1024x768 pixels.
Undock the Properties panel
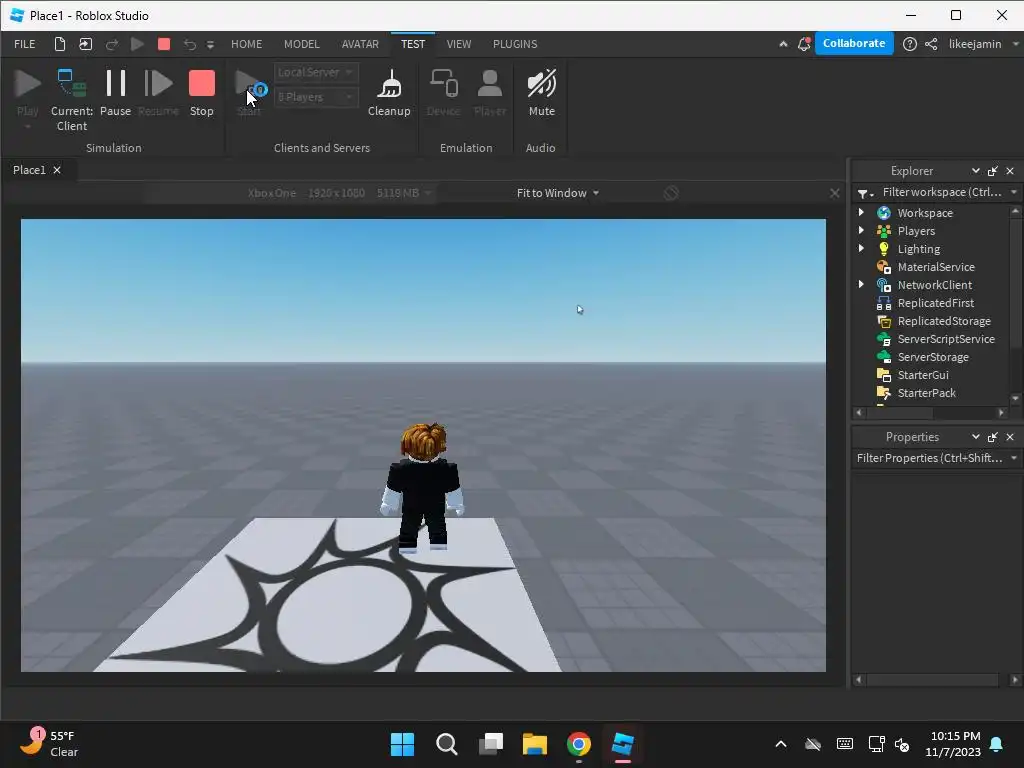tap(993, 437)
